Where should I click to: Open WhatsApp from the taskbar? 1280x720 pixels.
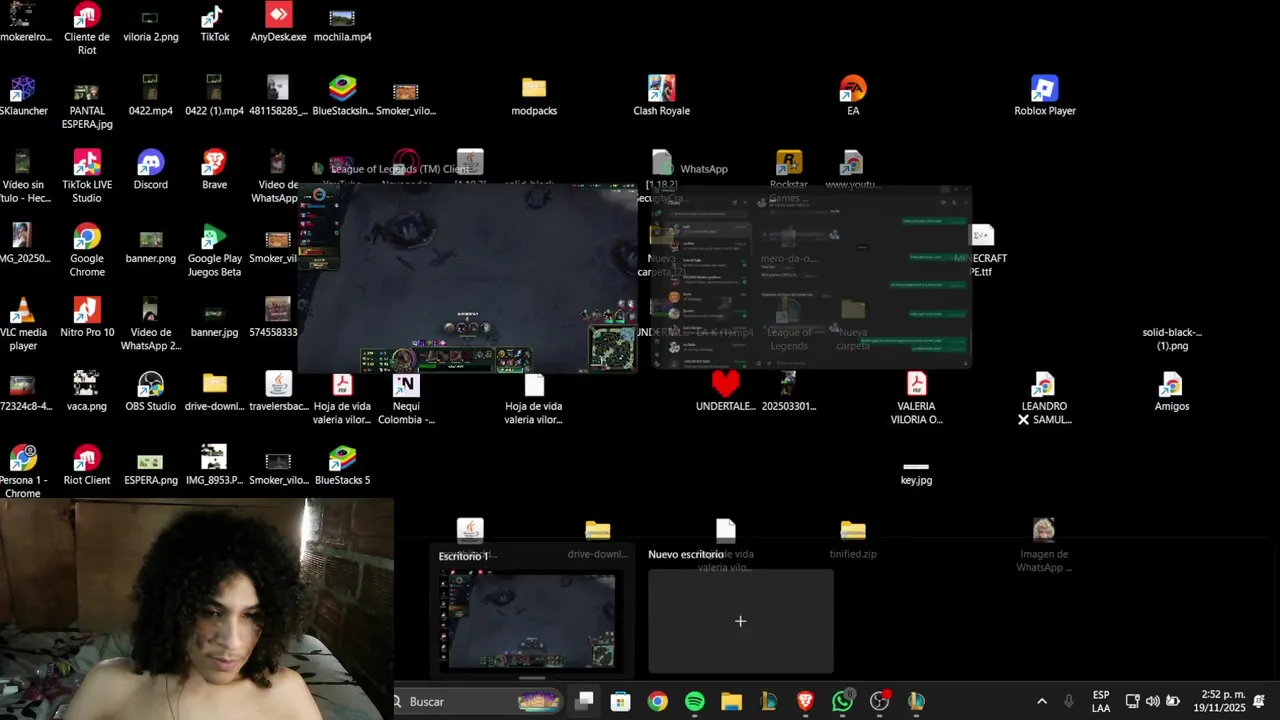843,701
